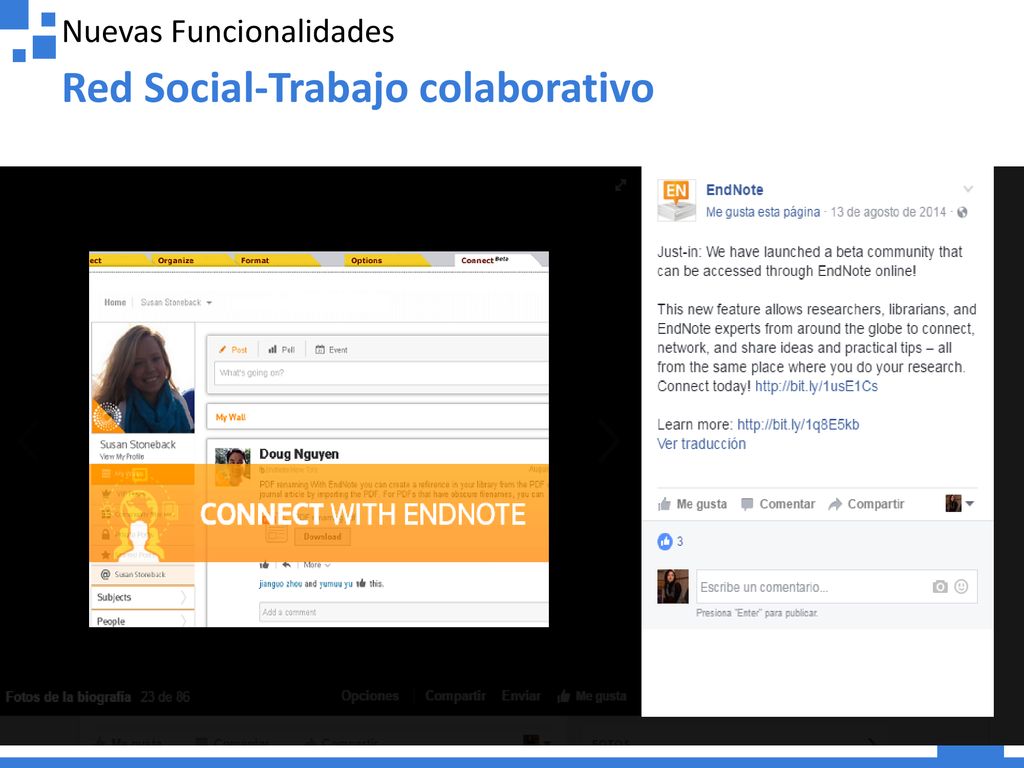Click Enviar in the photo viewer bar
Image resolution: width=1024 pixels, height=768 pixels.
click(521, 696)
